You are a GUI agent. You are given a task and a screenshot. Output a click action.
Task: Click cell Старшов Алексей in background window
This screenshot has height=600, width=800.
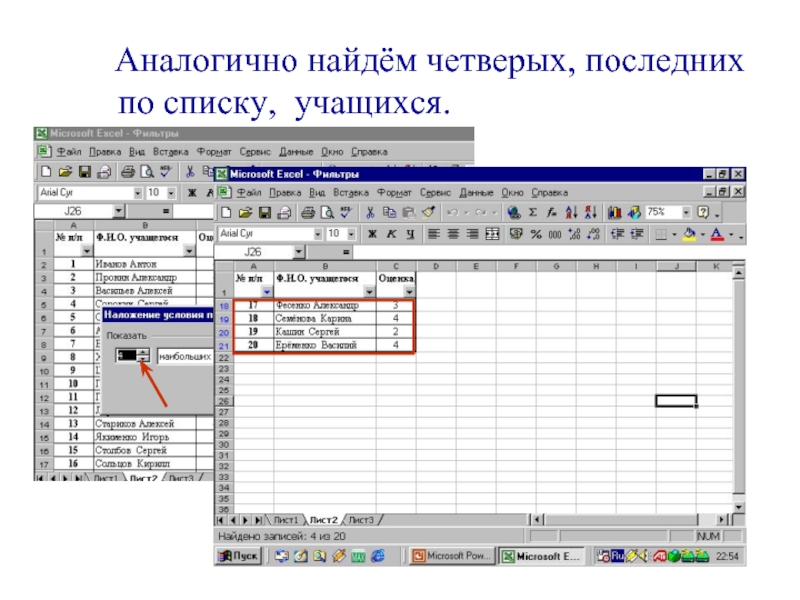[x=145, y=423]
